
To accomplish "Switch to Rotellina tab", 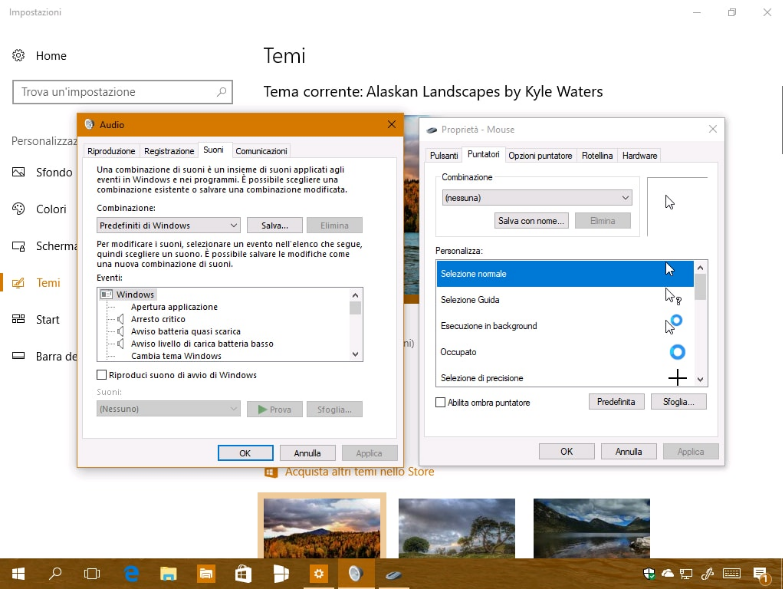I will coord(597,156).
